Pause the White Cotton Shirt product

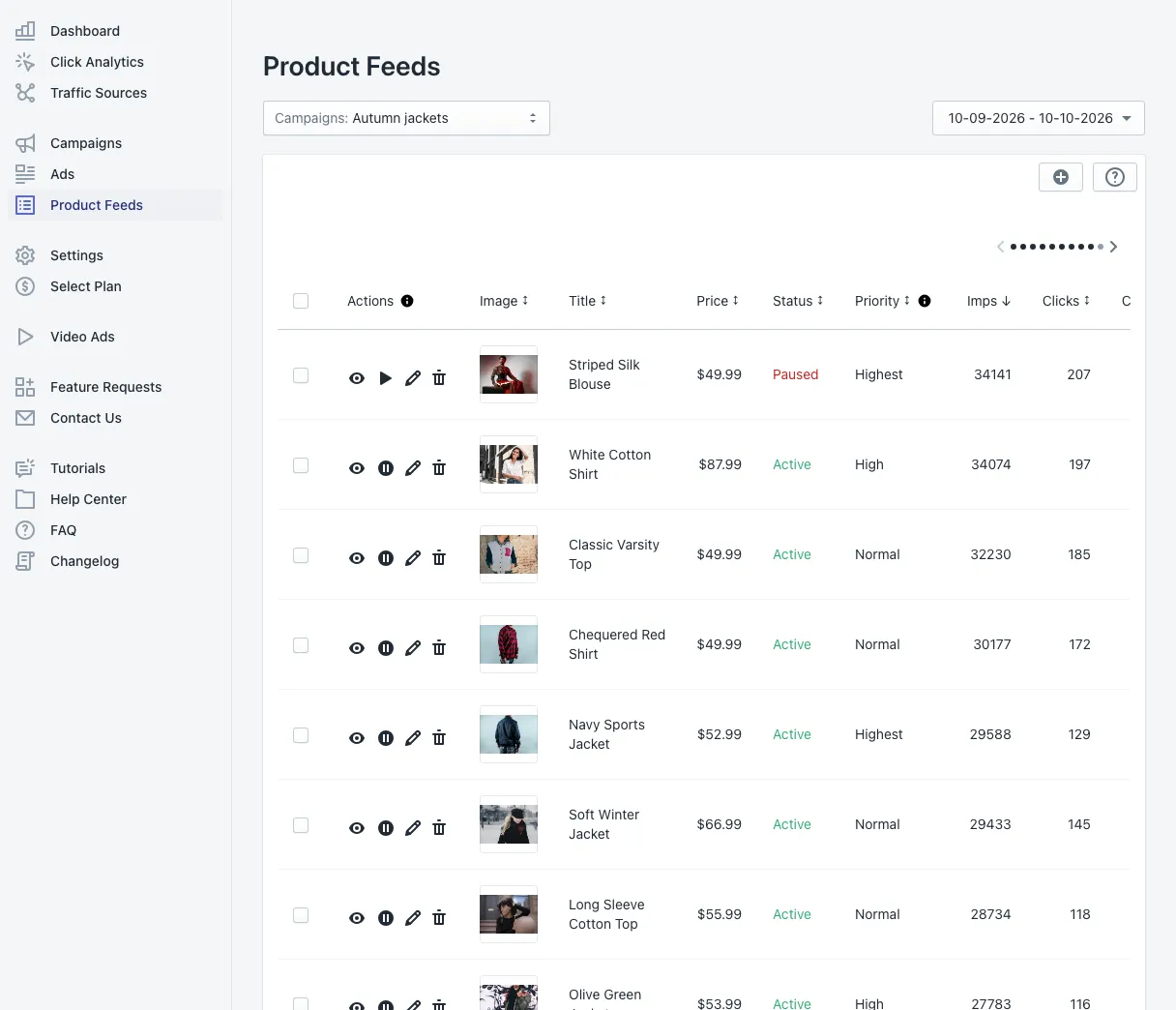point(385,468)
